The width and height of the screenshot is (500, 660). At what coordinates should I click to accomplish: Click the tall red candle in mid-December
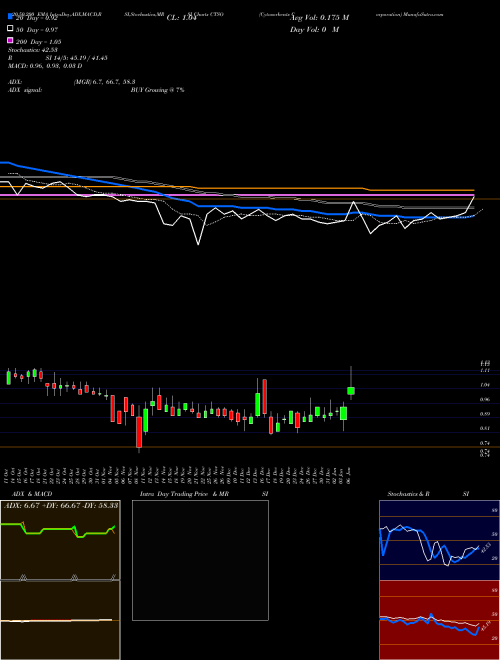tap(265, 397)
